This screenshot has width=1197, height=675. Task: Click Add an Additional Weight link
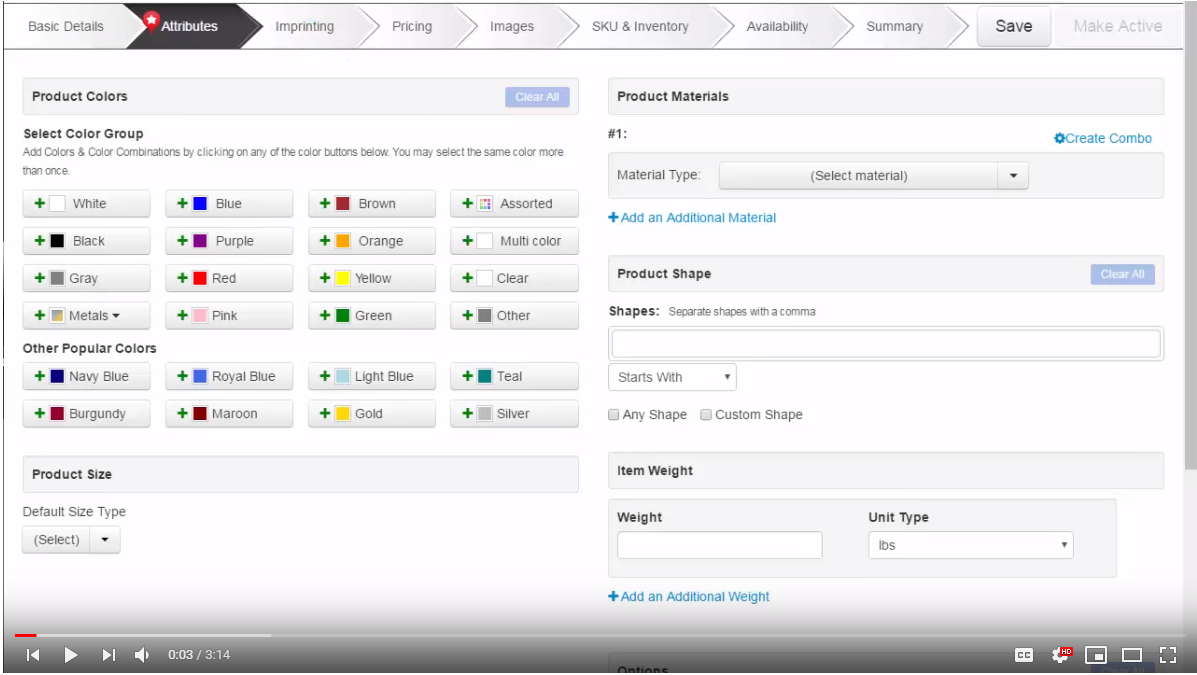click(689, 596)
